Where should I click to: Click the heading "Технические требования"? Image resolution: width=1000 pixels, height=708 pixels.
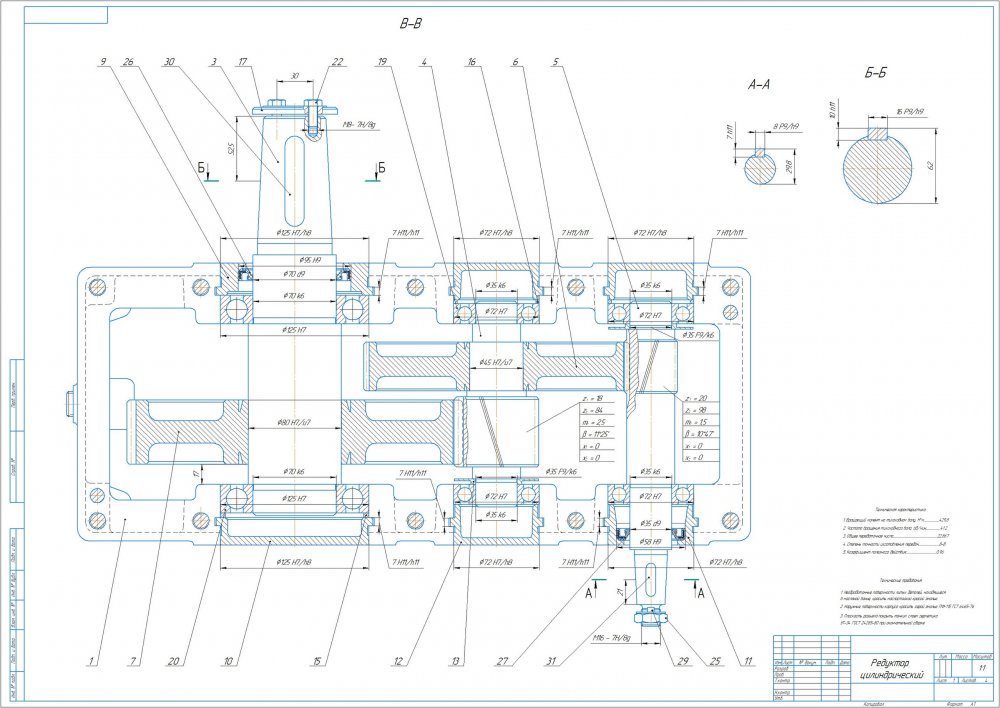click(x=901, y=580)
